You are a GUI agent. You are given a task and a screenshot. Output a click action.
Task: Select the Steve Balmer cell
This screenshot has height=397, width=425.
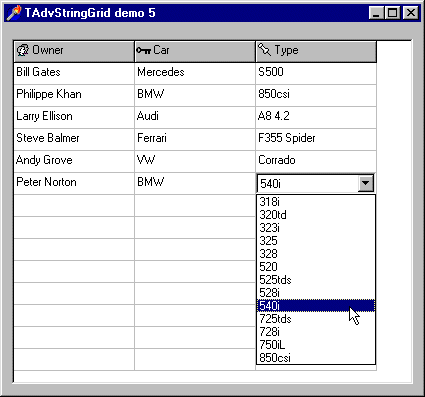click(x=74, y=139)
